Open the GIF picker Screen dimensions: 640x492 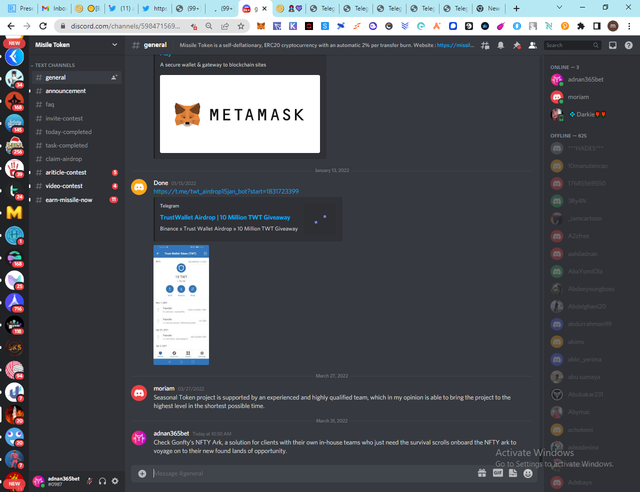(498, 473)
